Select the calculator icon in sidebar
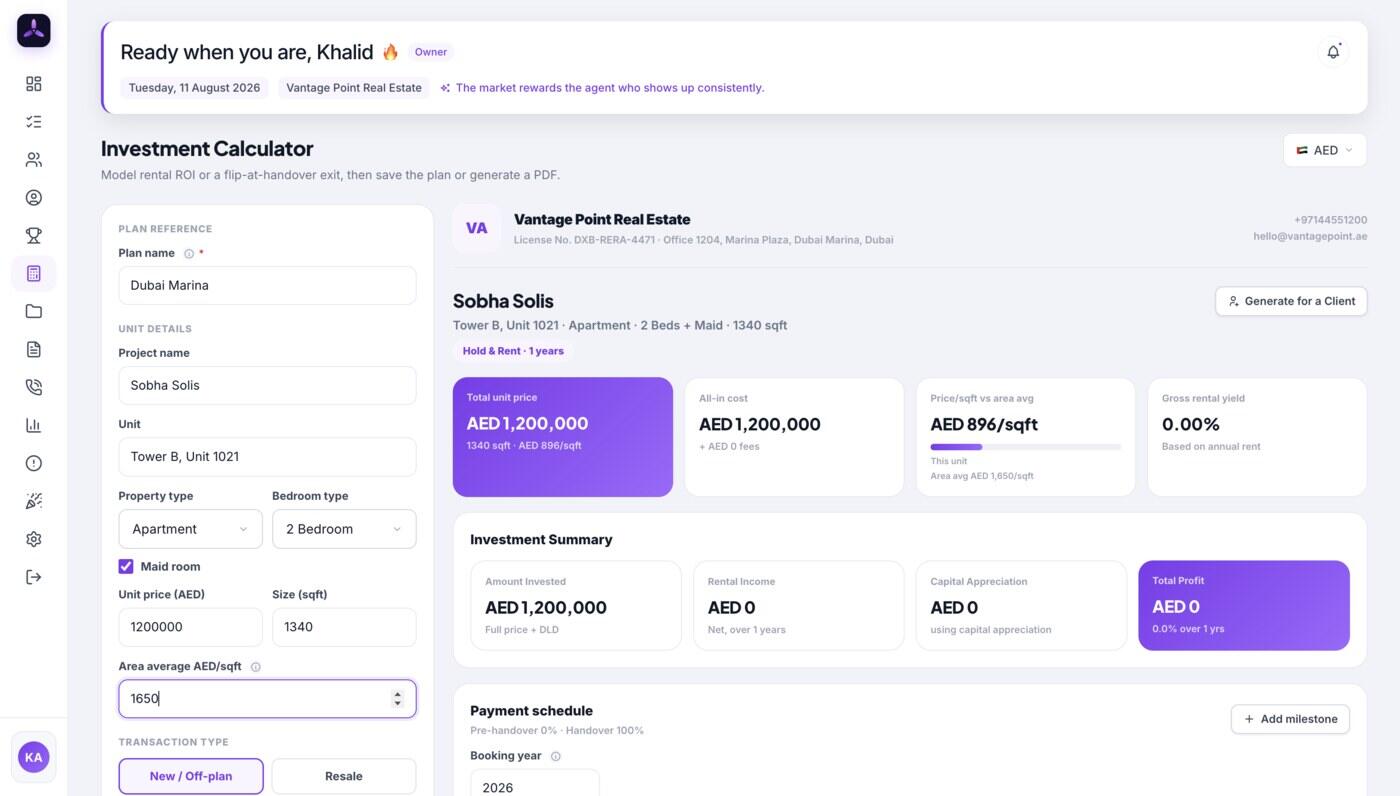Viewport: 1400px width, 796px height. coord(33,273)
